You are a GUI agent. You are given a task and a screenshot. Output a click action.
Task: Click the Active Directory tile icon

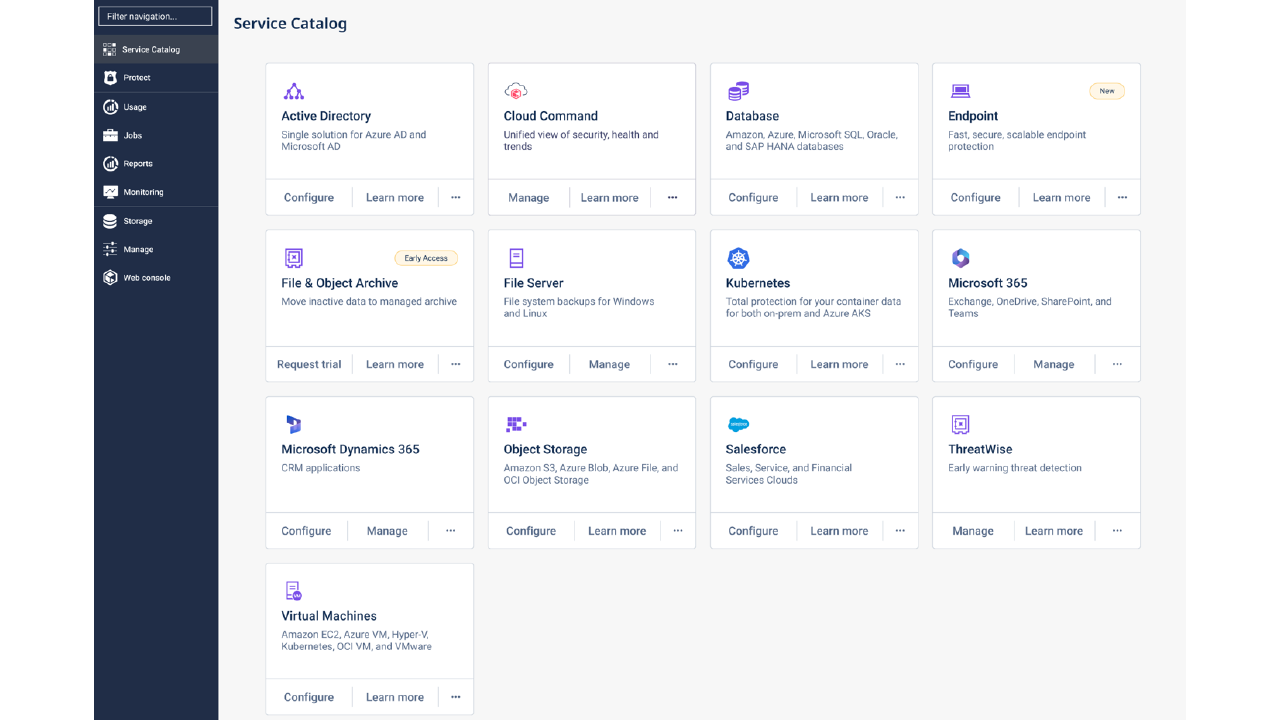tap(293, 91)
